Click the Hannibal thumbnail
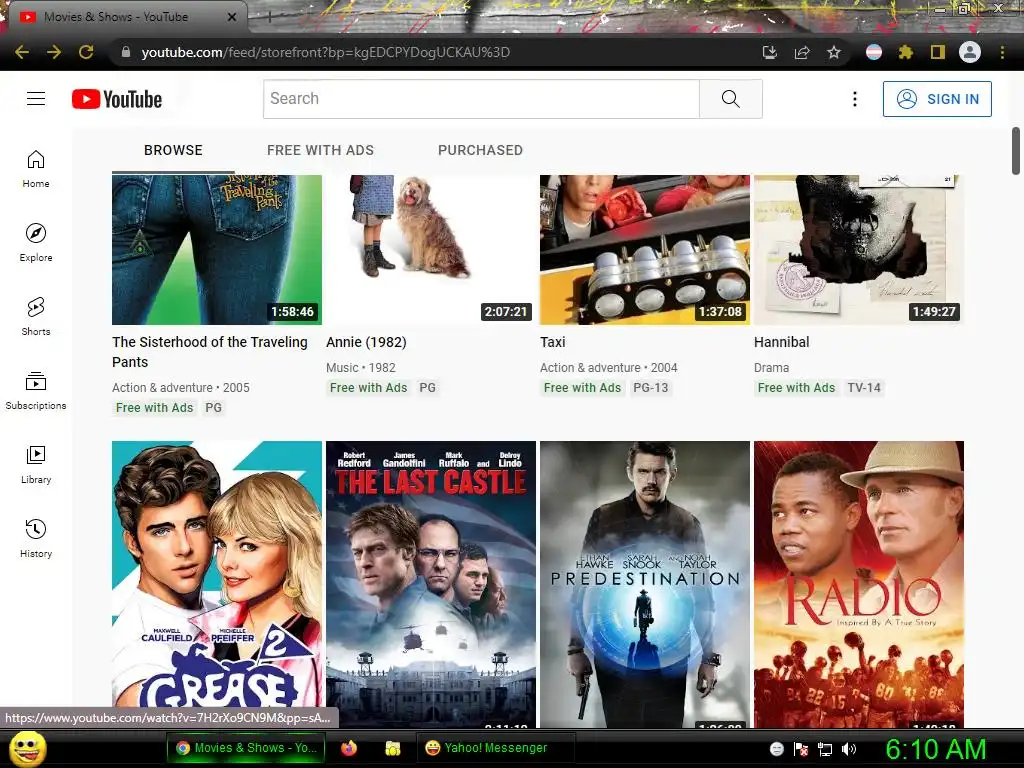The width and height of the screenshot is (1024, 768). coord(859,249)
